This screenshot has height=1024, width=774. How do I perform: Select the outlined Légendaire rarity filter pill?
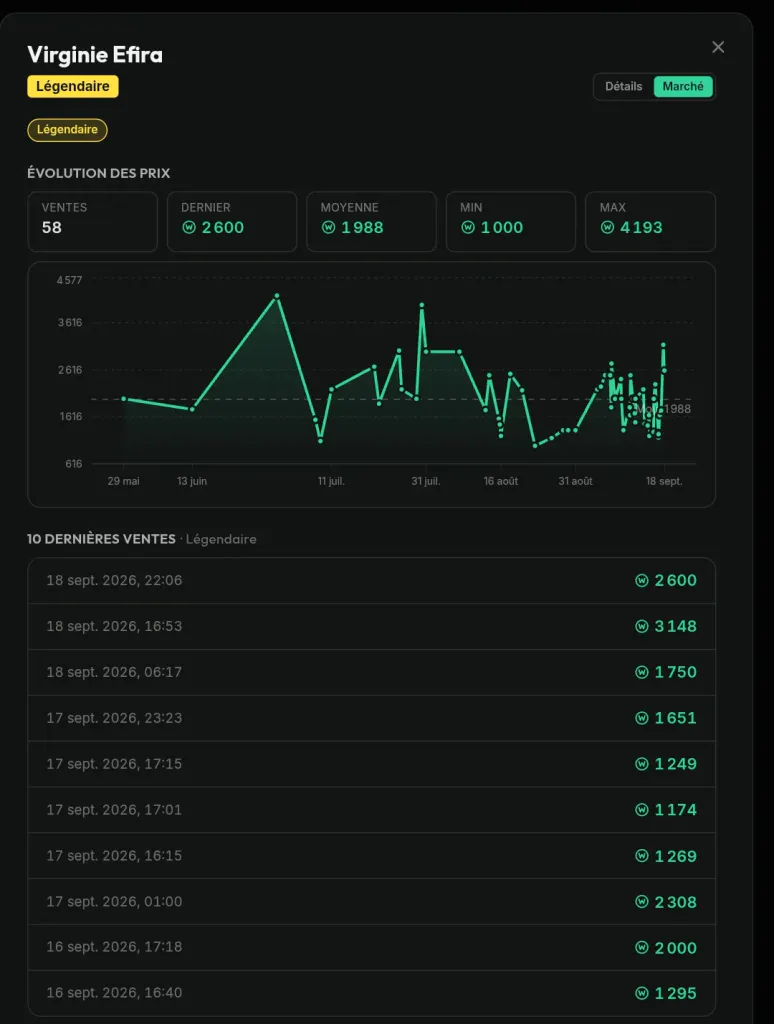point(67,129)
